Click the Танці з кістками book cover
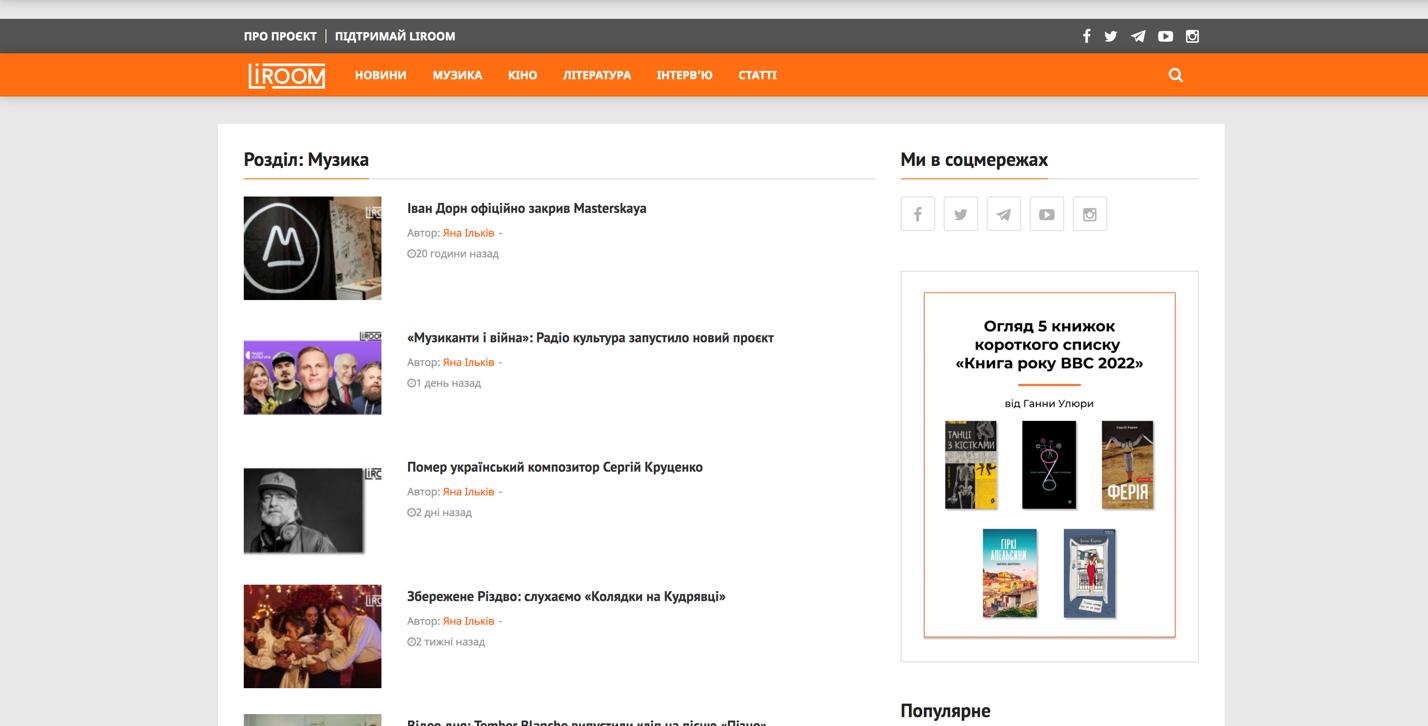The height and width of the screenshot is (726, 1428). coord(971,465)
